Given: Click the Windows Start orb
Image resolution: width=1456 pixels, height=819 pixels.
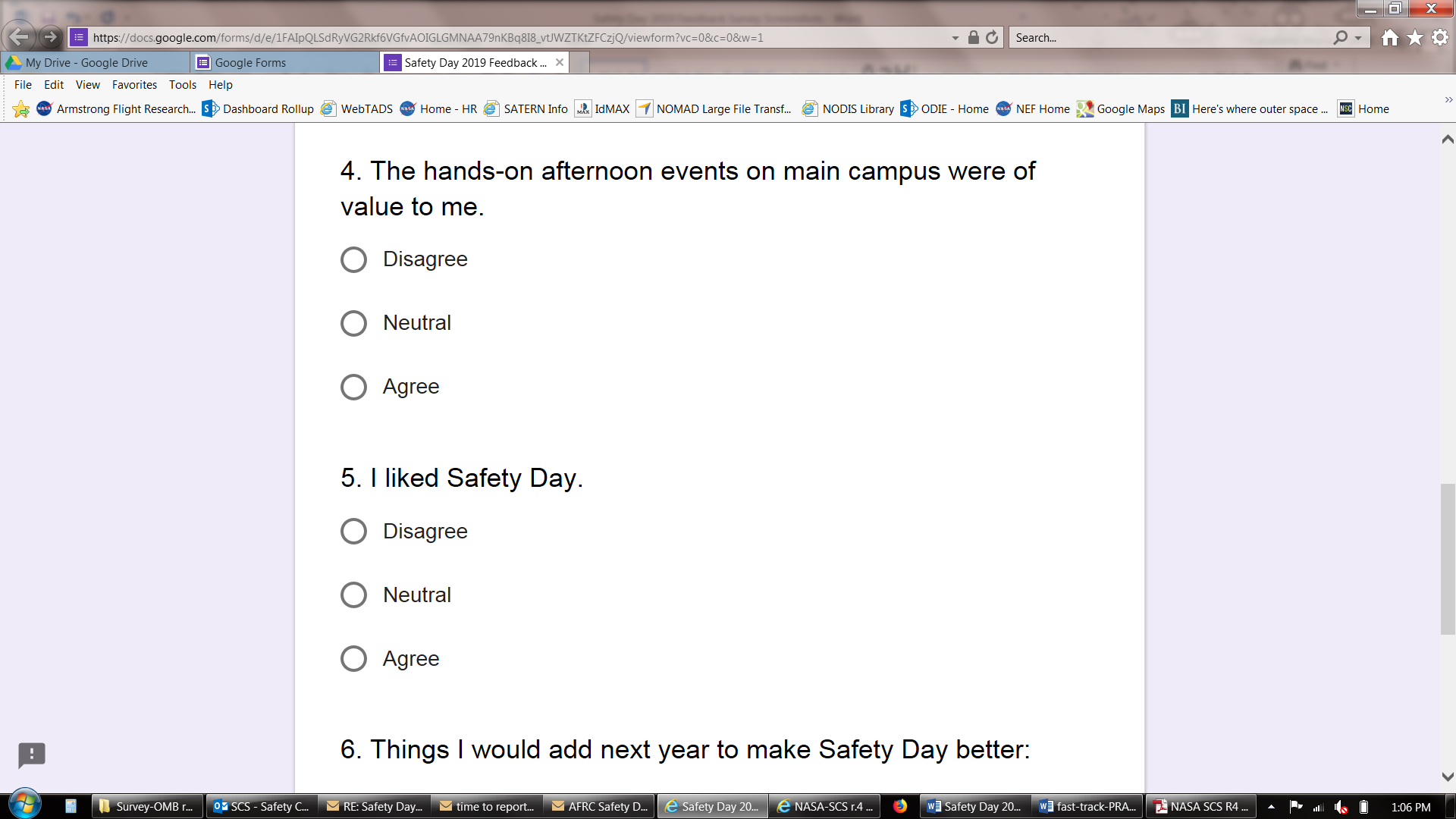Looking at the screenshot, I should tap(24, 805).
